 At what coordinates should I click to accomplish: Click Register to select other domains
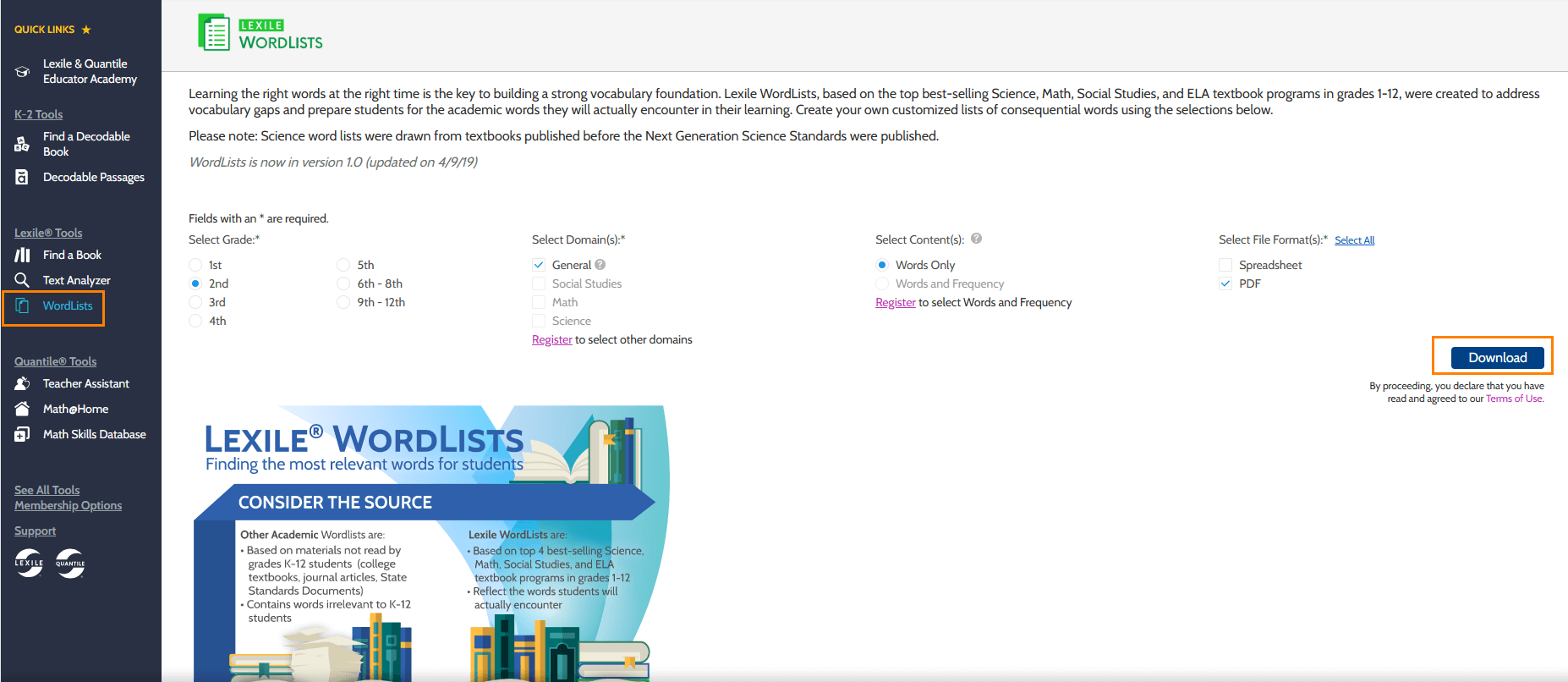(551, 339)
